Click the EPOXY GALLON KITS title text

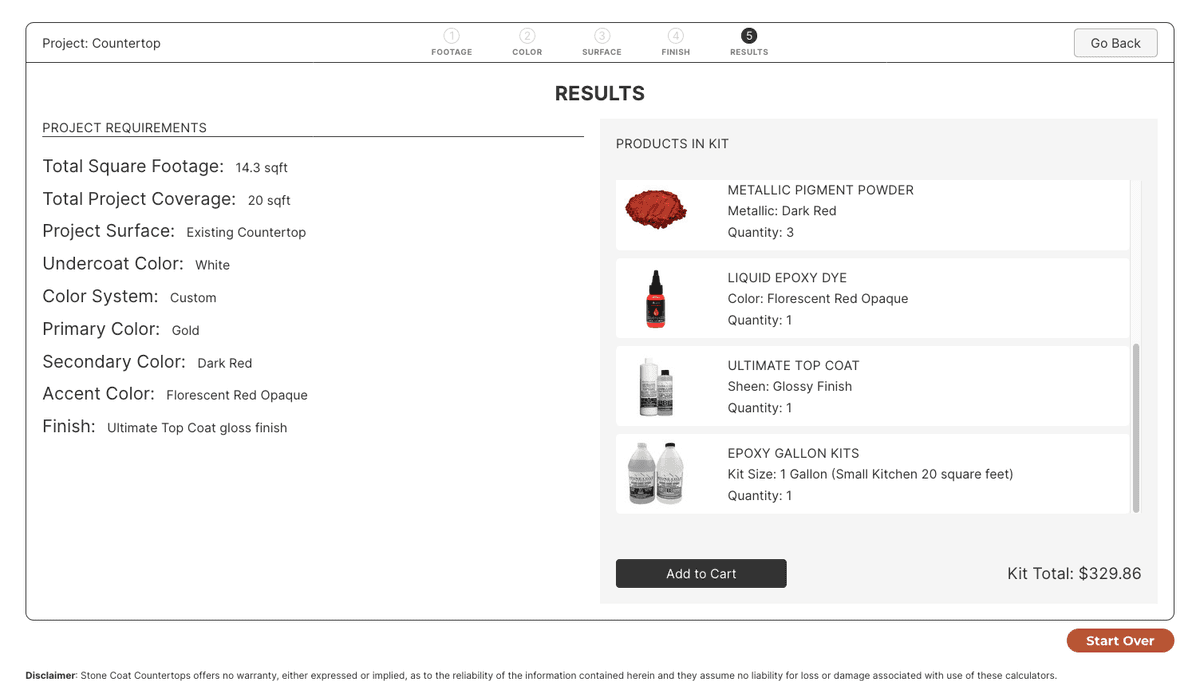click(x=793, y=453)
